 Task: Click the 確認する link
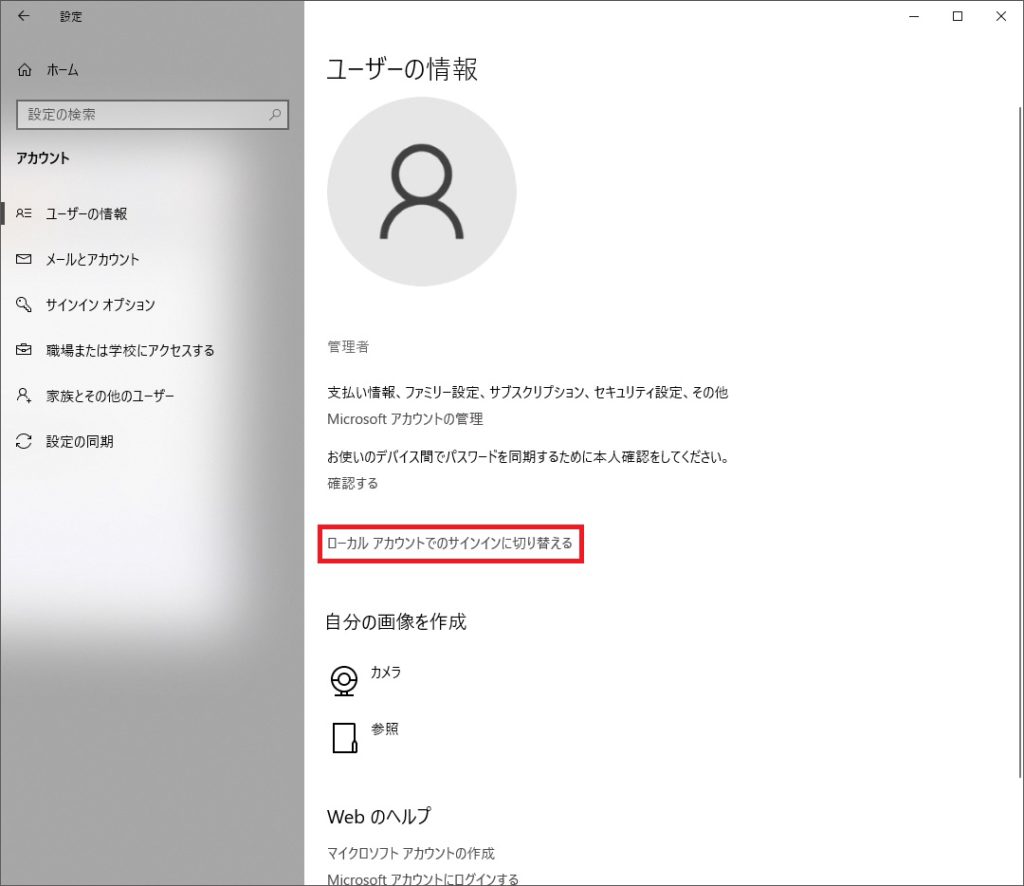[353, 483]
